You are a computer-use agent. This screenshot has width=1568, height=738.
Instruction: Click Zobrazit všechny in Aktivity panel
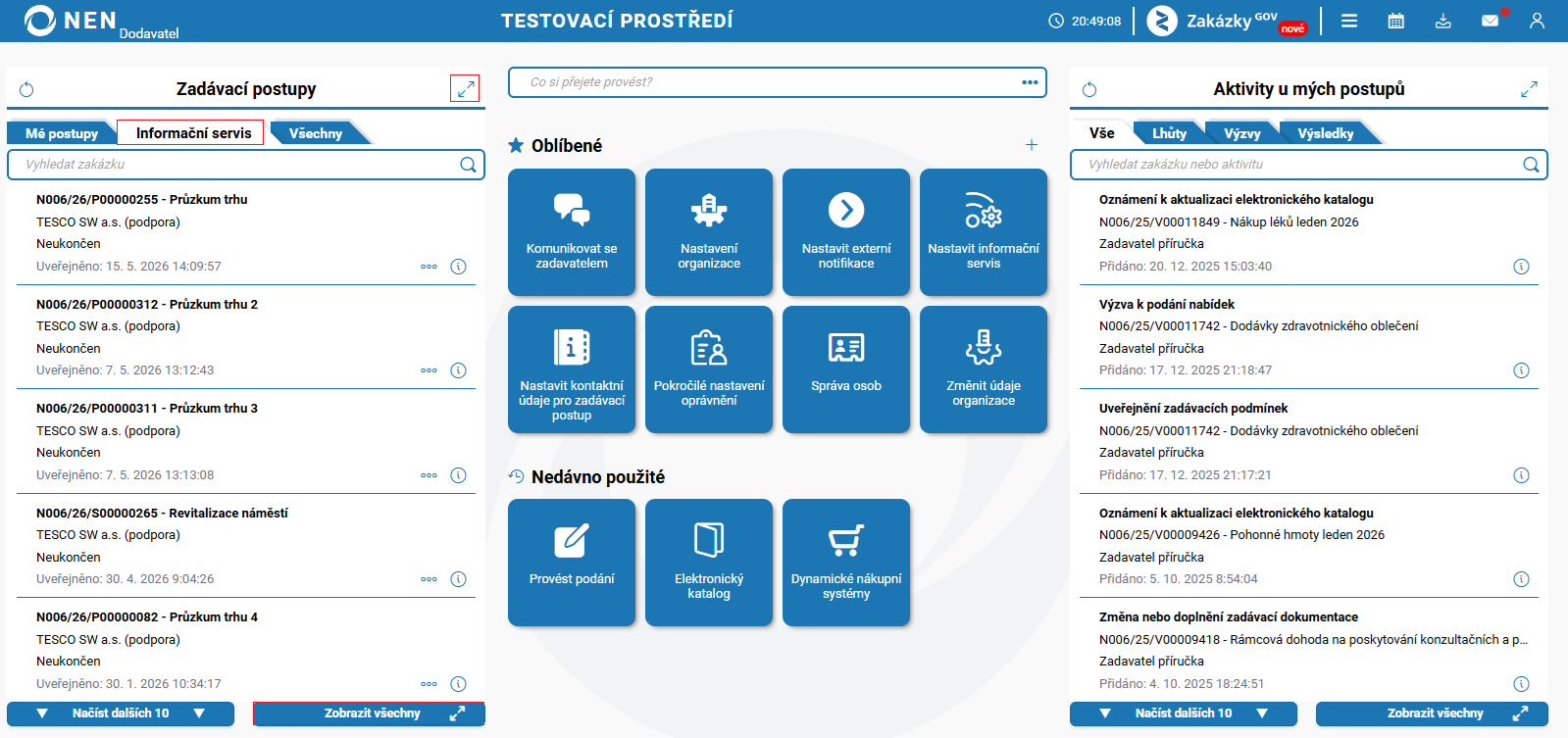tap(1432, 713)
